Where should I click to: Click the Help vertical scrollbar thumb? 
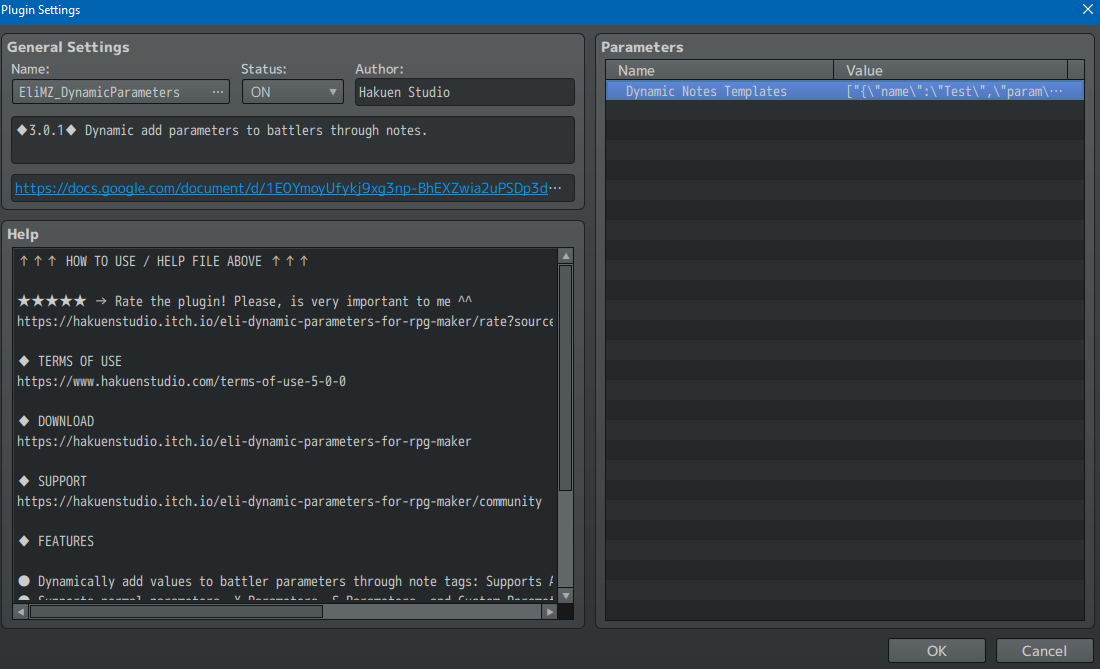click(565, 377)
